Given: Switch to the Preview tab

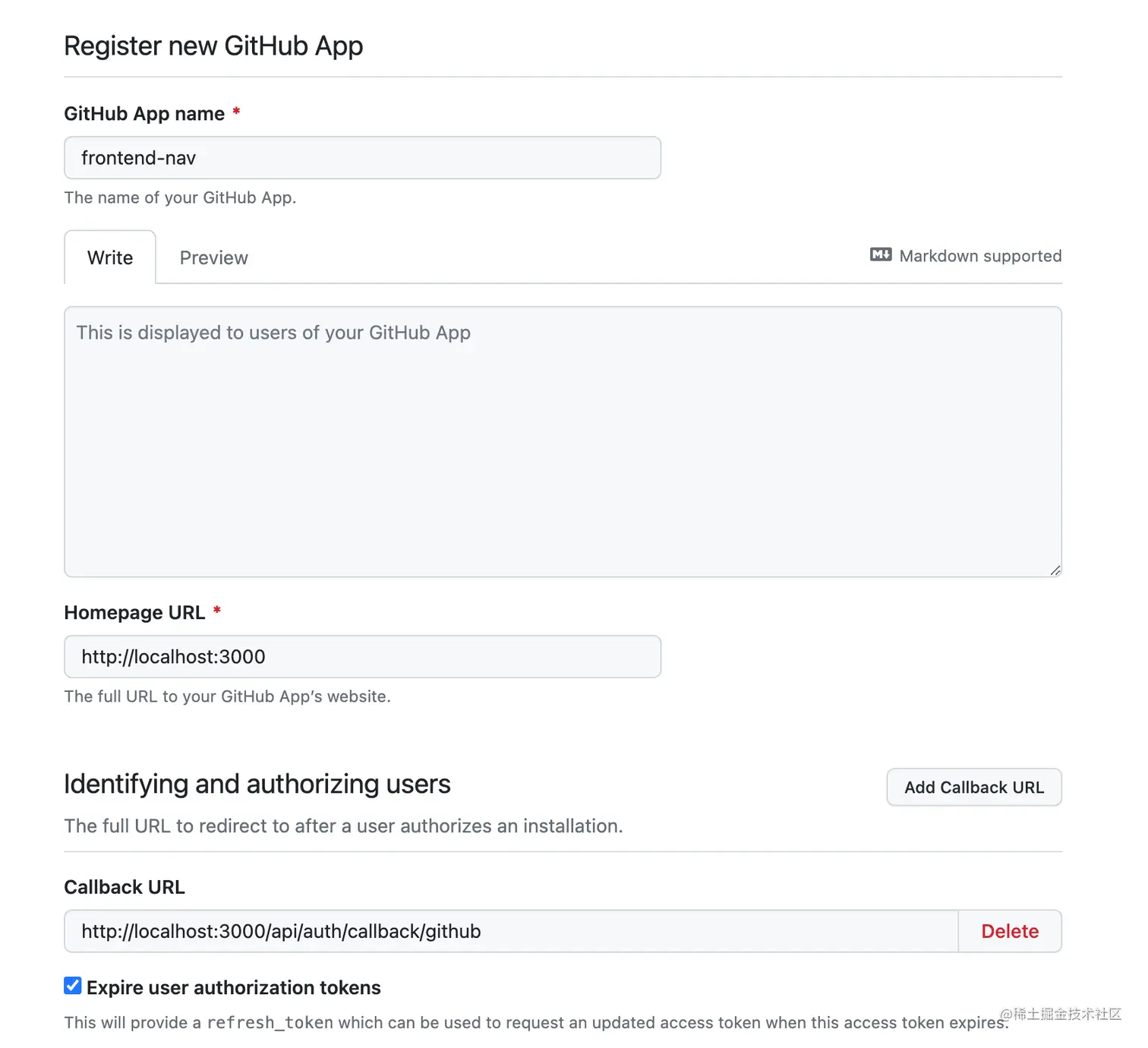Looking at the screenshot, I should pyautogui.click(x=213, y=257).
